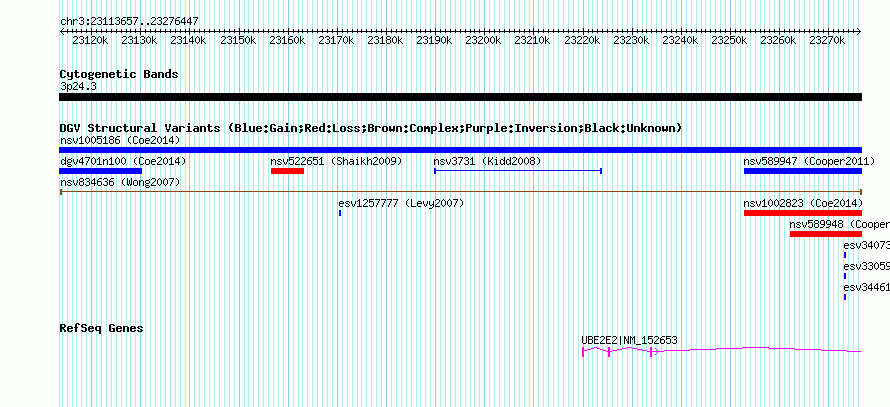Open nsv834636 (Wong2007) label
890x407 pixels.
[120, 182]
